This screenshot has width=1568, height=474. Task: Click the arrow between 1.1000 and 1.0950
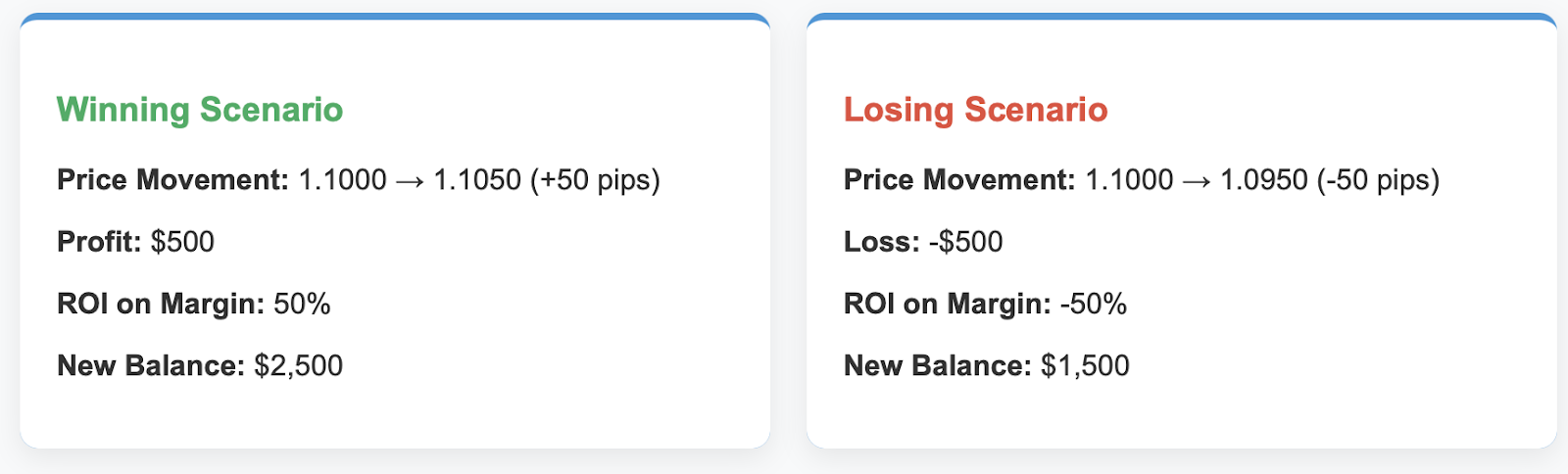[x=1197, y=181]
